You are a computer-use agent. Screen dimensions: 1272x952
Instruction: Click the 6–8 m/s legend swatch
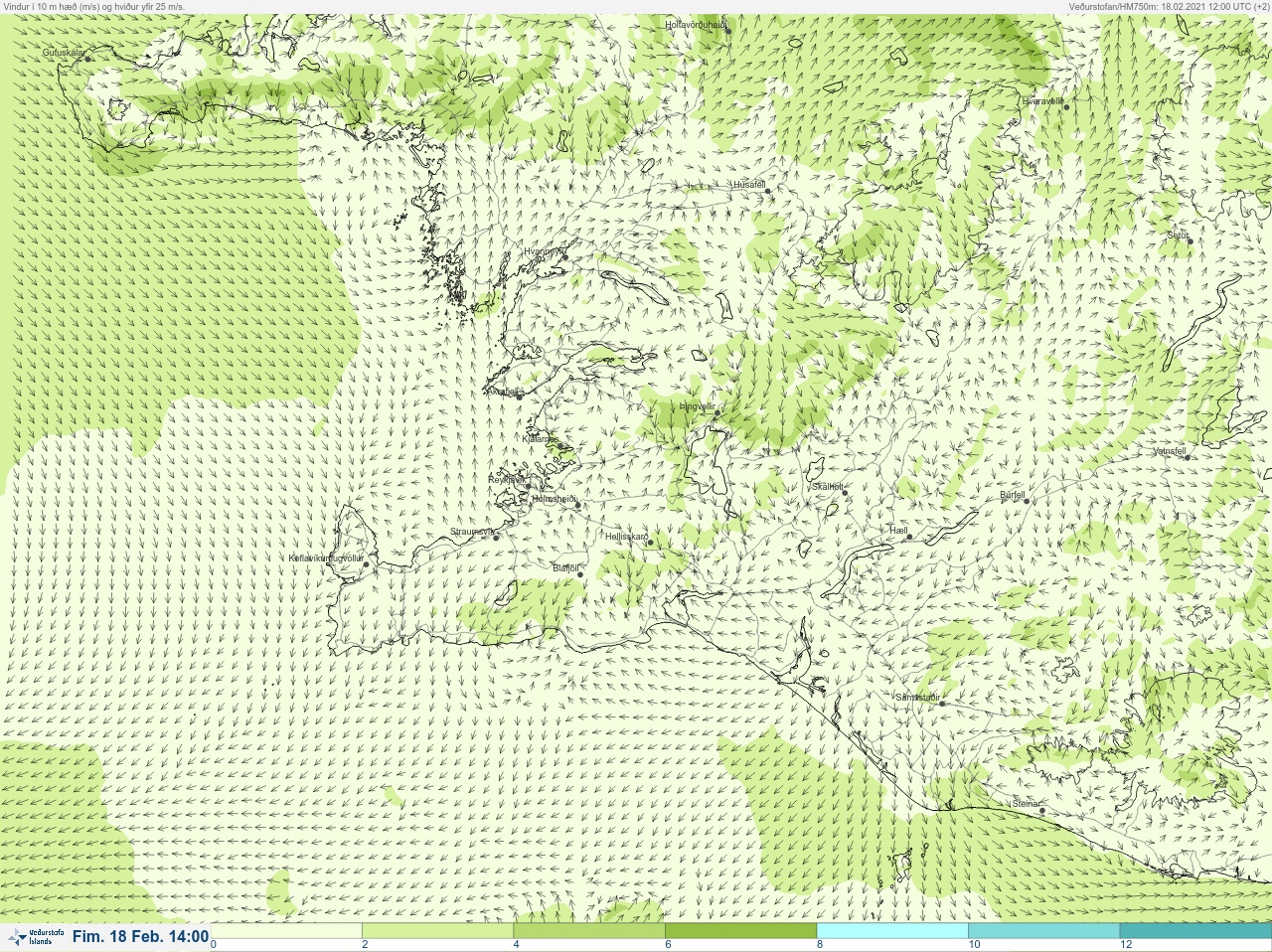point(740,931)
